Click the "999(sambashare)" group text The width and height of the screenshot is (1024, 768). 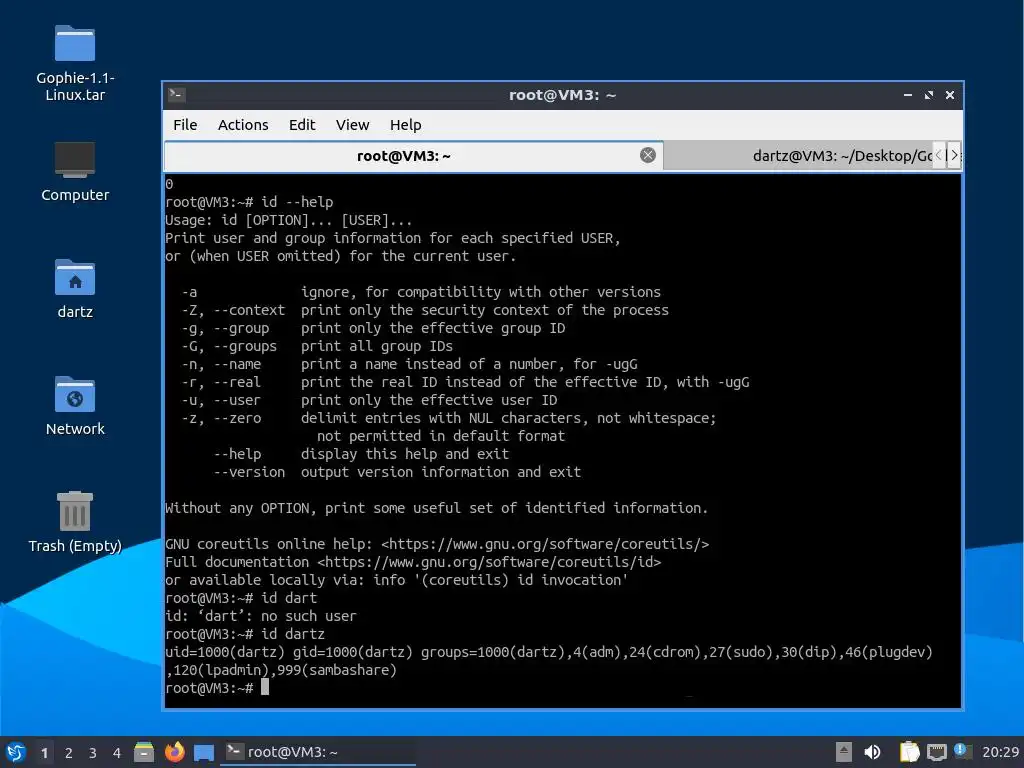337,670
